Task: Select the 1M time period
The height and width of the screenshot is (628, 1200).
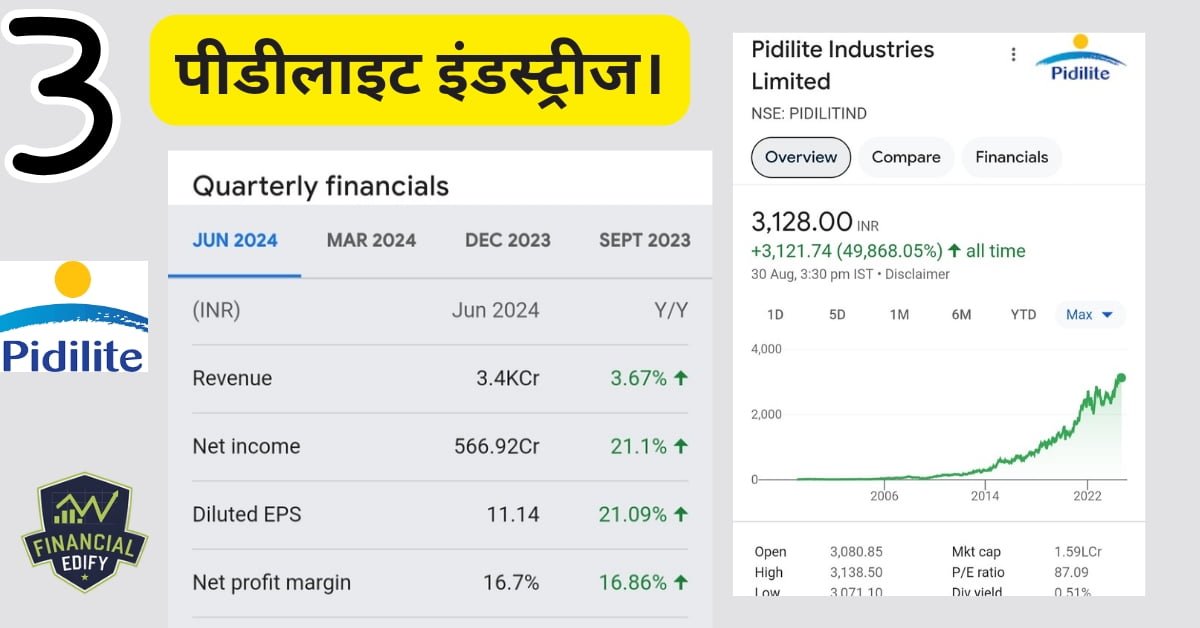Action: 898,314
